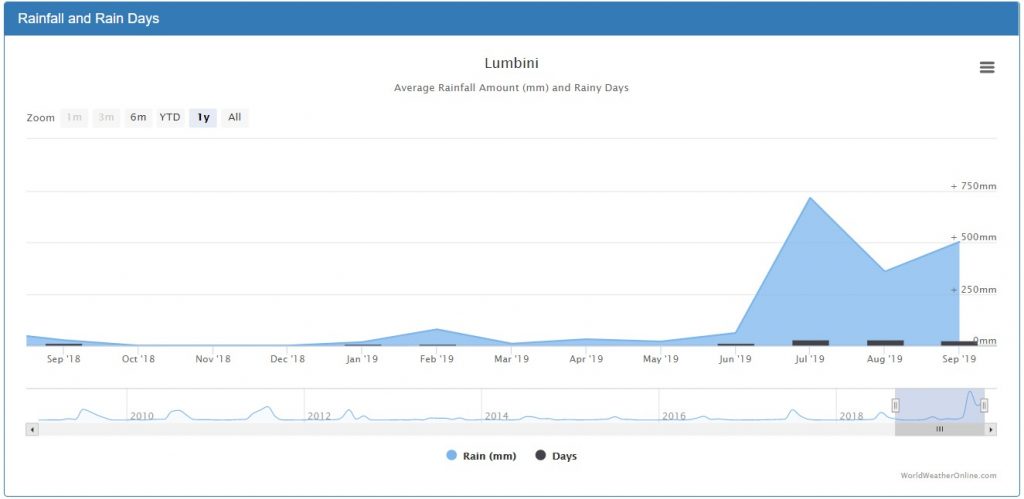Toggle the Rain (mm) legend series
The image size is (1024, 499).
pos(481,456)
